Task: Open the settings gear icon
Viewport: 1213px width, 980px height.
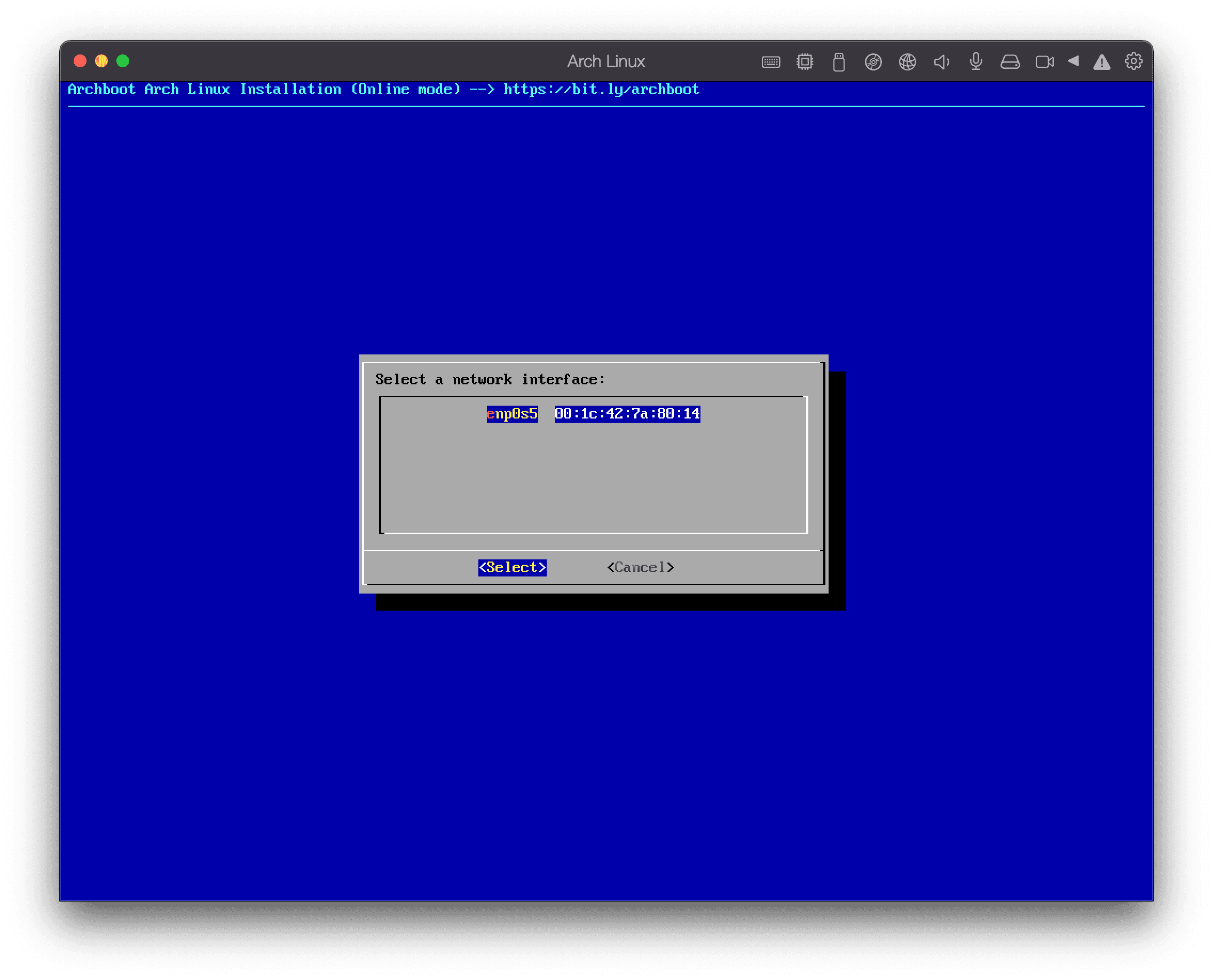Action: tap(1133, 61)
